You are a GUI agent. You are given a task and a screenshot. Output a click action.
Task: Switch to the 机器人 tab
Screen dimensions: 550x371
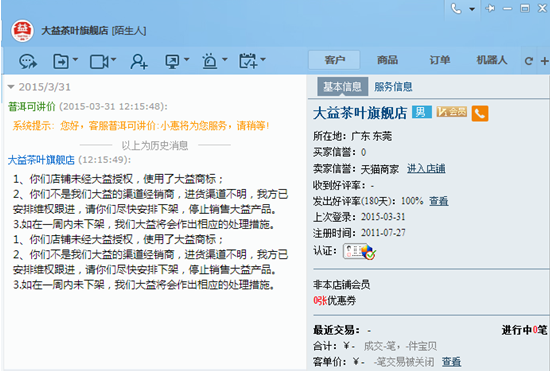click(x=492, y=60)
